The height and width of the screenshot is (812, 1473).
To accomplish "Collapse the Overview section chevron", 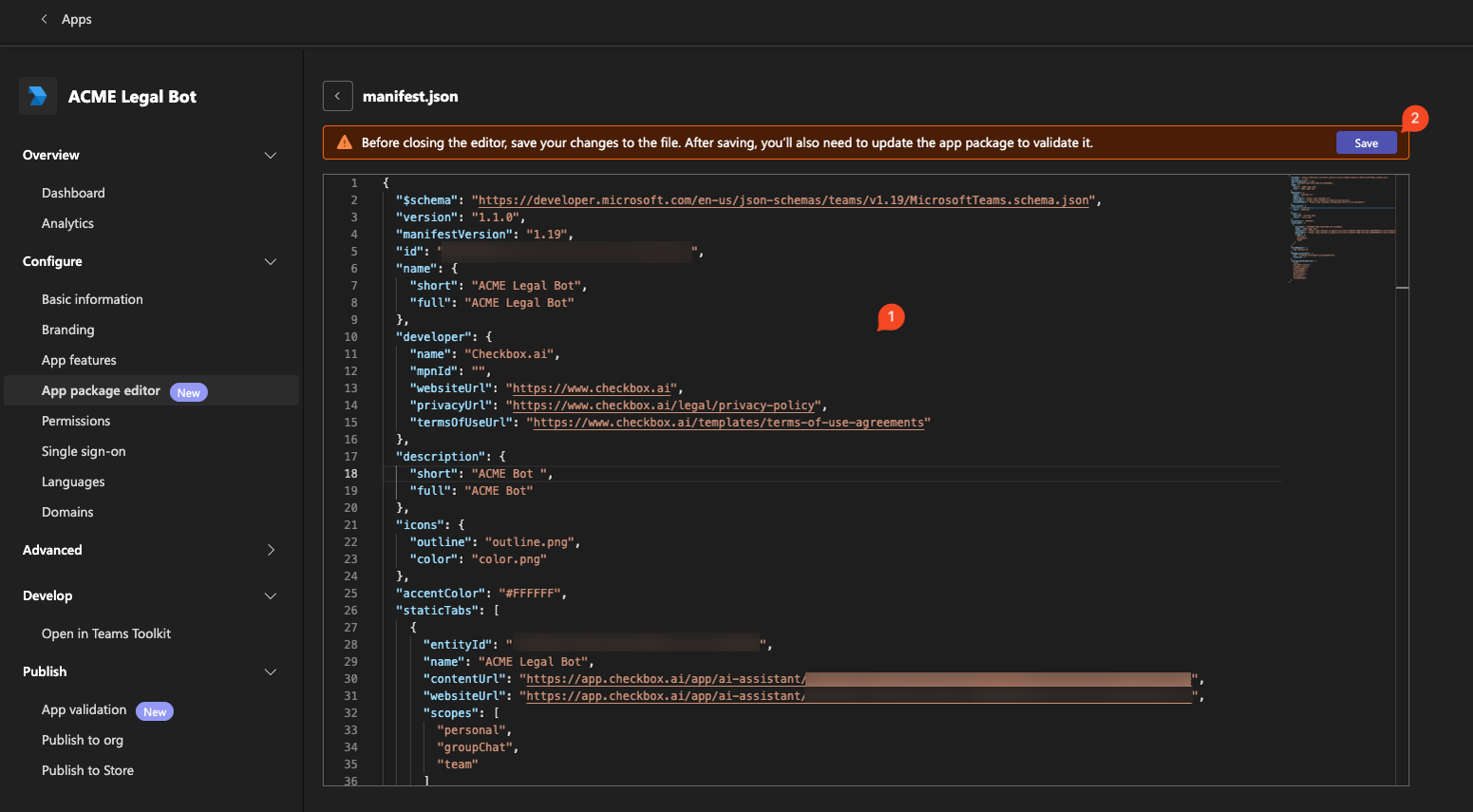I will [271, 155].
